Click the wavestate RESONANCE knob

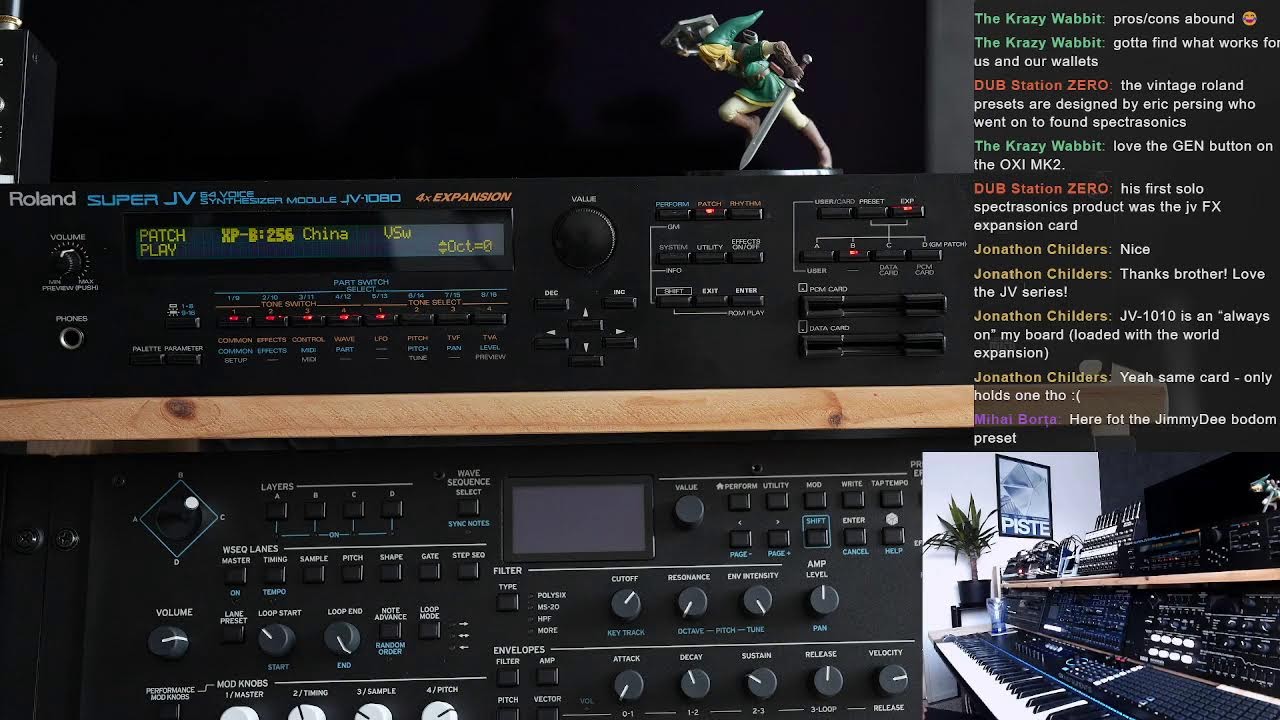tap(691, 602)
